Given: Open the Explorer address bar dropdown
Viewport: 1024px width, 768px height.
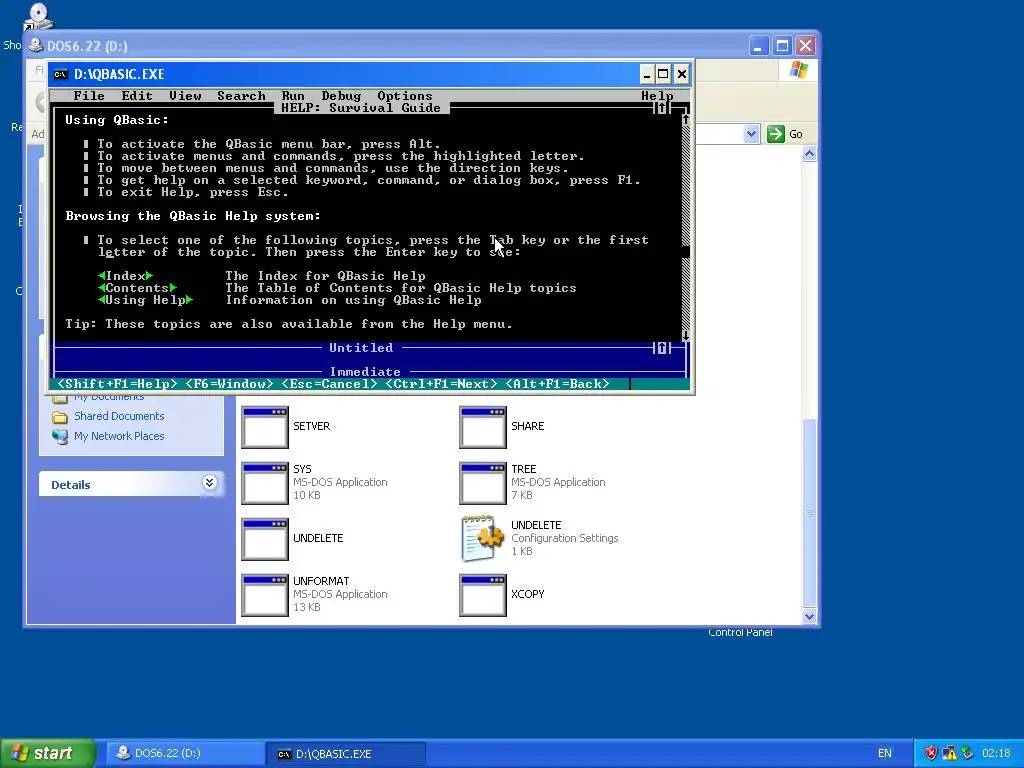Looking at the screenshot, I should click(x=751, y=135).
